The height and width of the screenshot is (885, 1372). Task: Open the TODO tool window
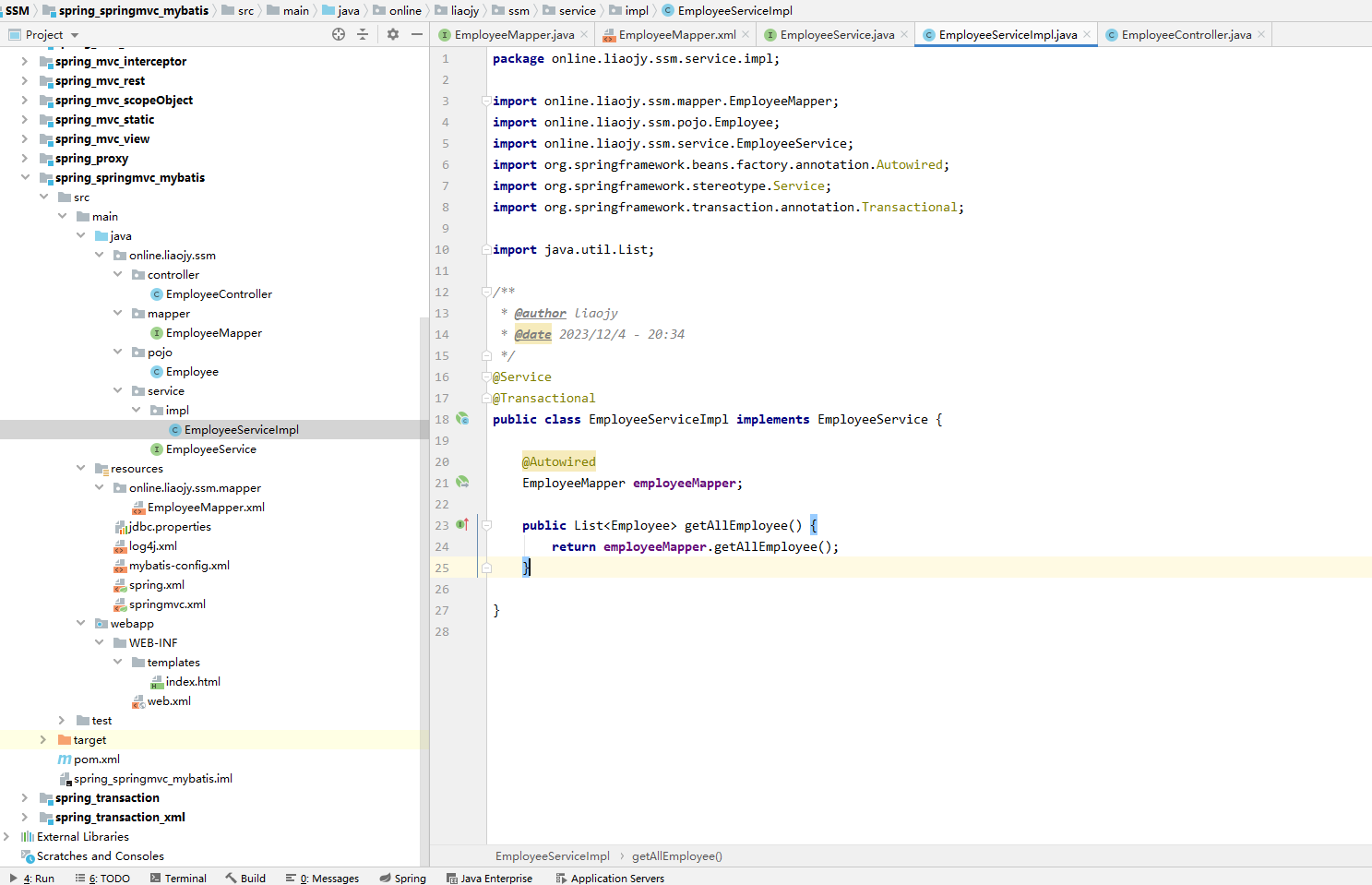click(x=102, y=878)
